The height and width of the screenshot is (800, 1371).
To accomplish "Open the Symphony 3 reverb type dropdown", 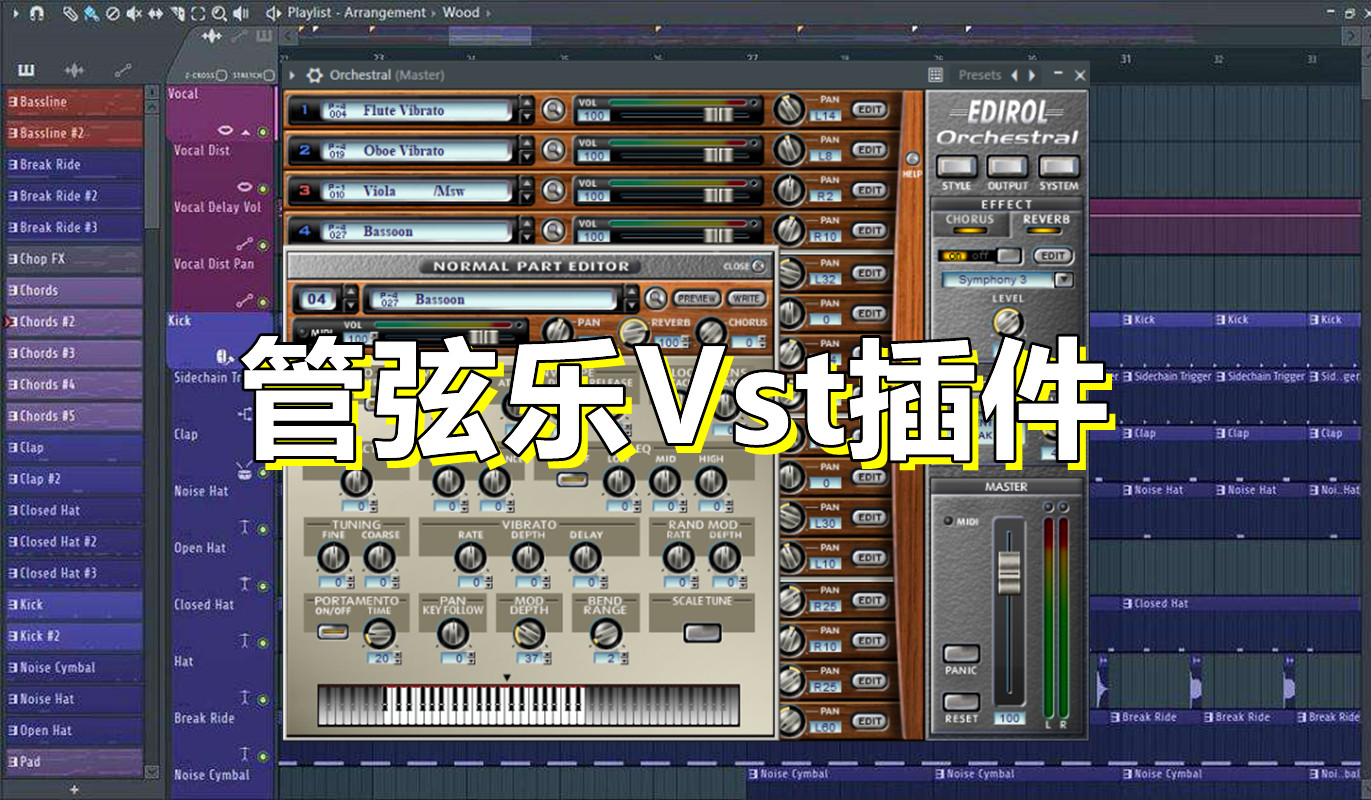I will [x=1064, y=281].
